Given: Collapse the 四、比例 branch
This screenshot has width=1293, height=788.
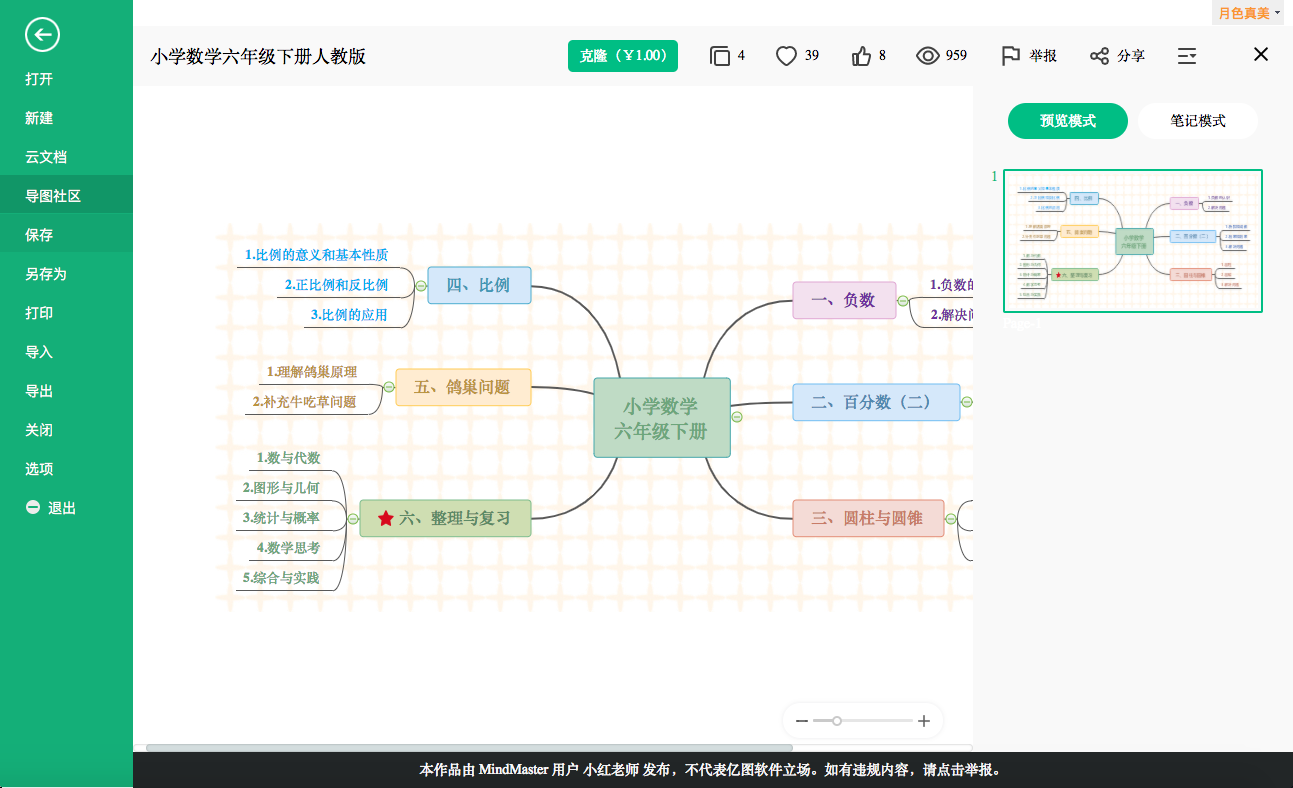Looking at the screenshot, I should [x=421, y=286].
